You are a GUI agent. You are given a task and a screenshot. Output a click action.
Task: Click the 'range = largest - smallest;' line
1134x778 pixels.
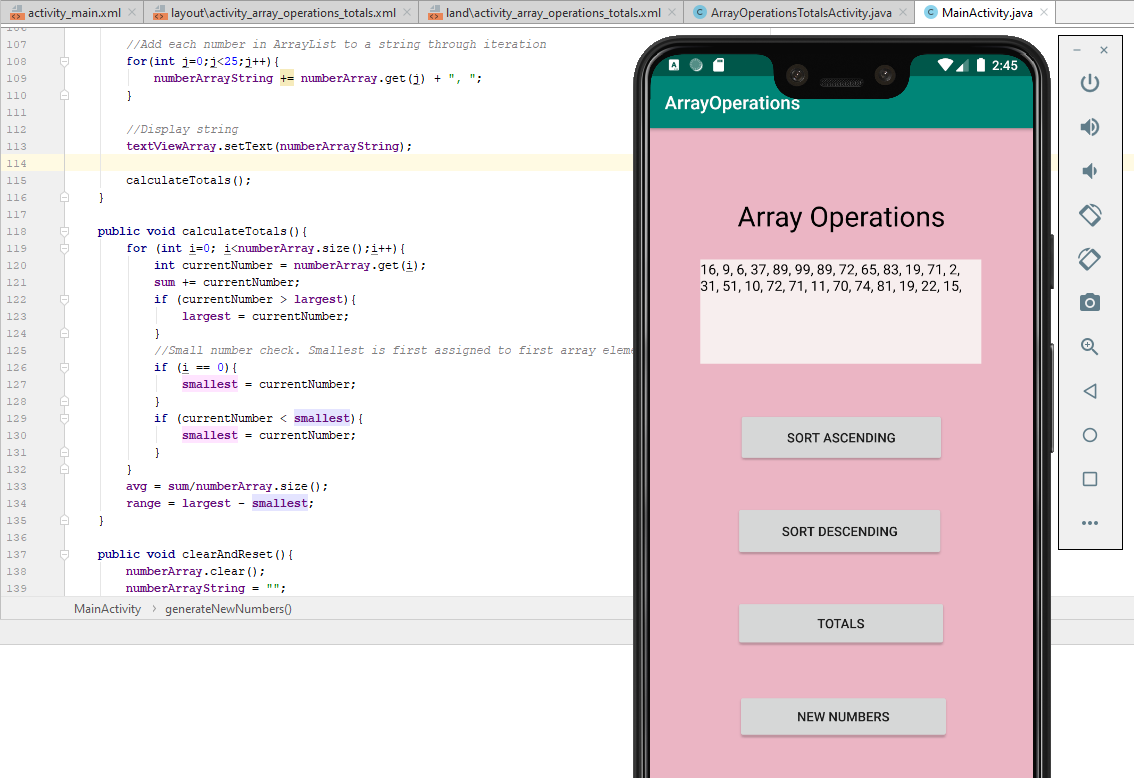point(220,503)
